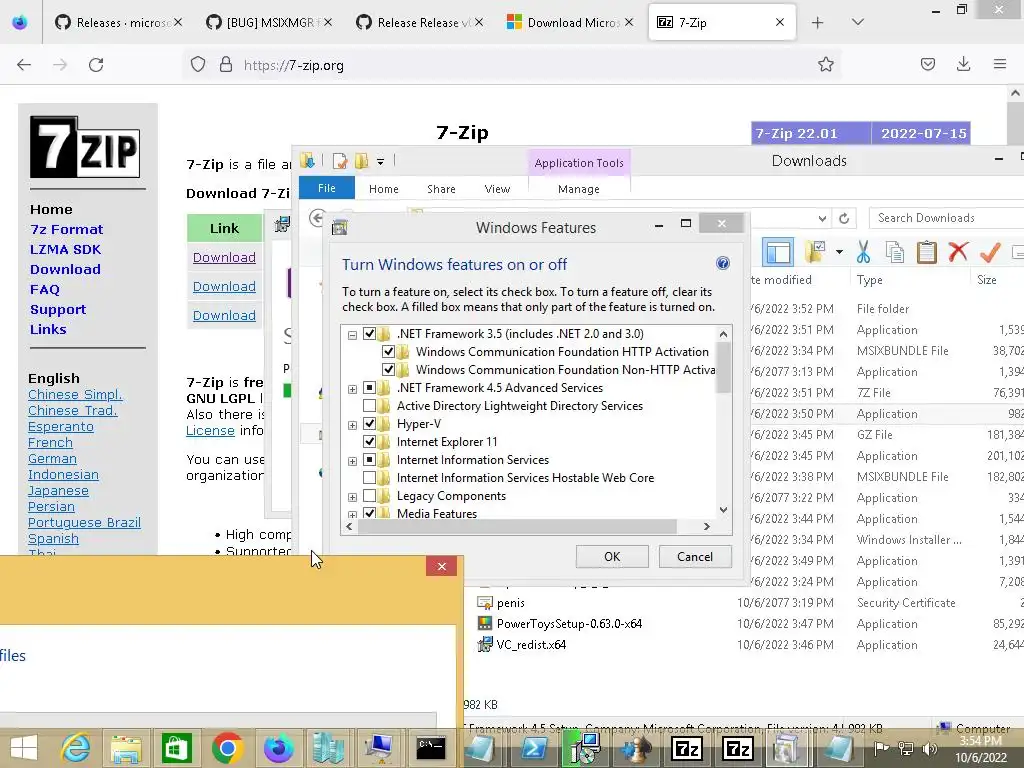This screenshot has height=768, width=1024.
Task: Open the File tab in Explorer ribbon
Action: coord(327,188)
